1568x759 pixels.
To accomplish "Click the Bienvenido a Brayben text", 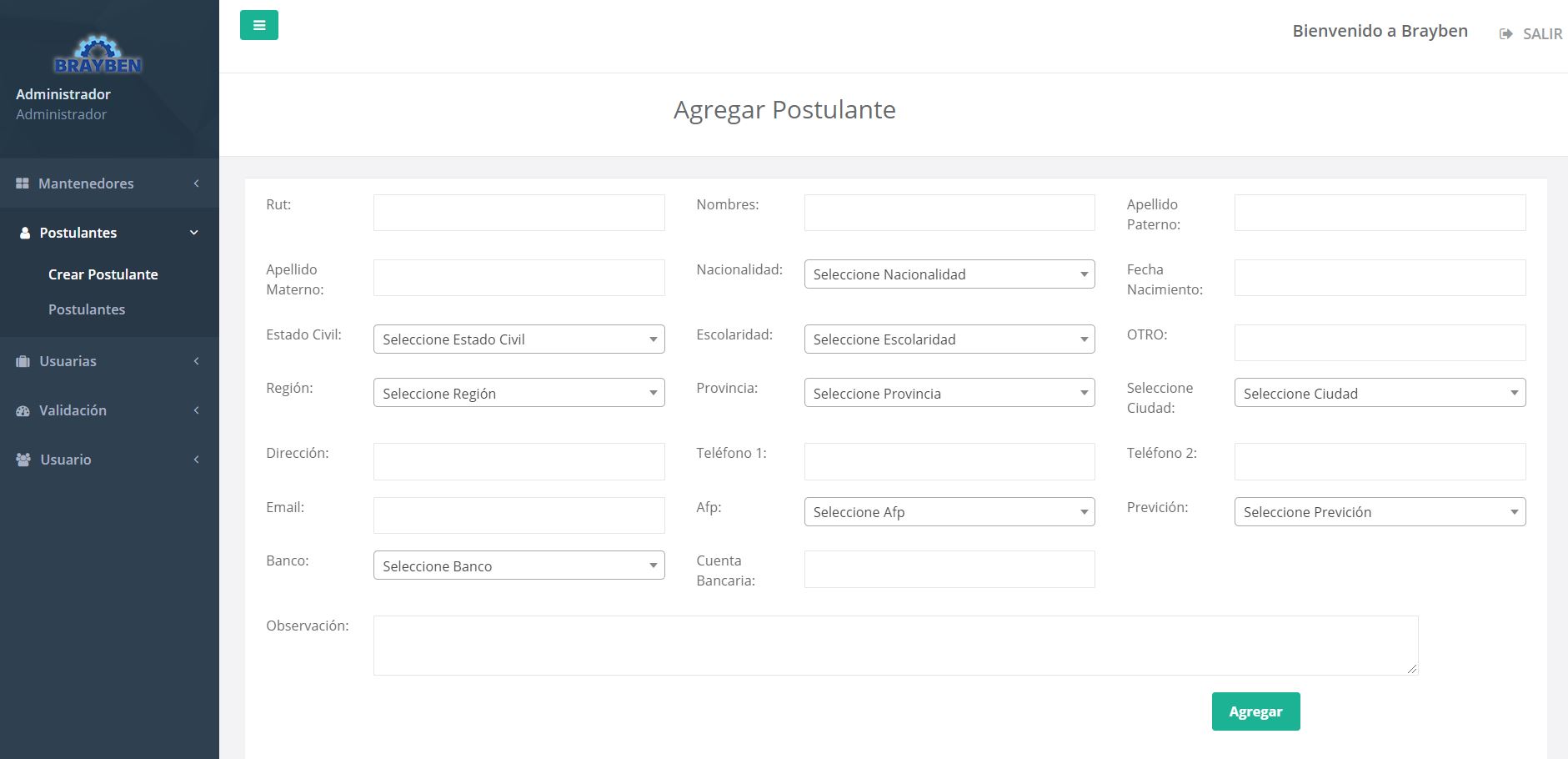I will 1380,31.
